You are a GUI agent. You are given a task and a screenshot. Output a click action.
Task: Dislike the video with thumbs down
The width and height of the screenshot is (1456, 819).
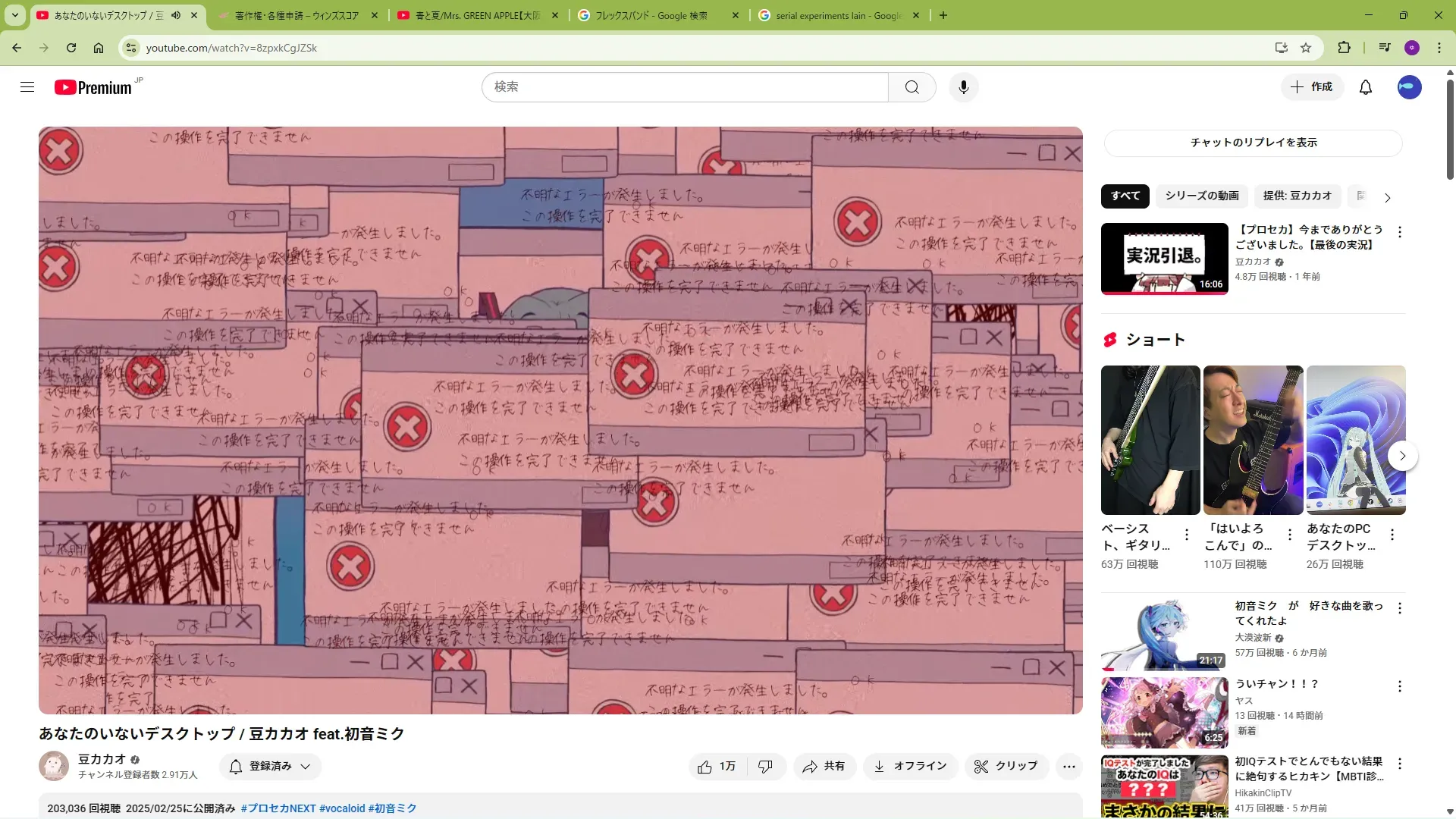click(x=765, y=767)
